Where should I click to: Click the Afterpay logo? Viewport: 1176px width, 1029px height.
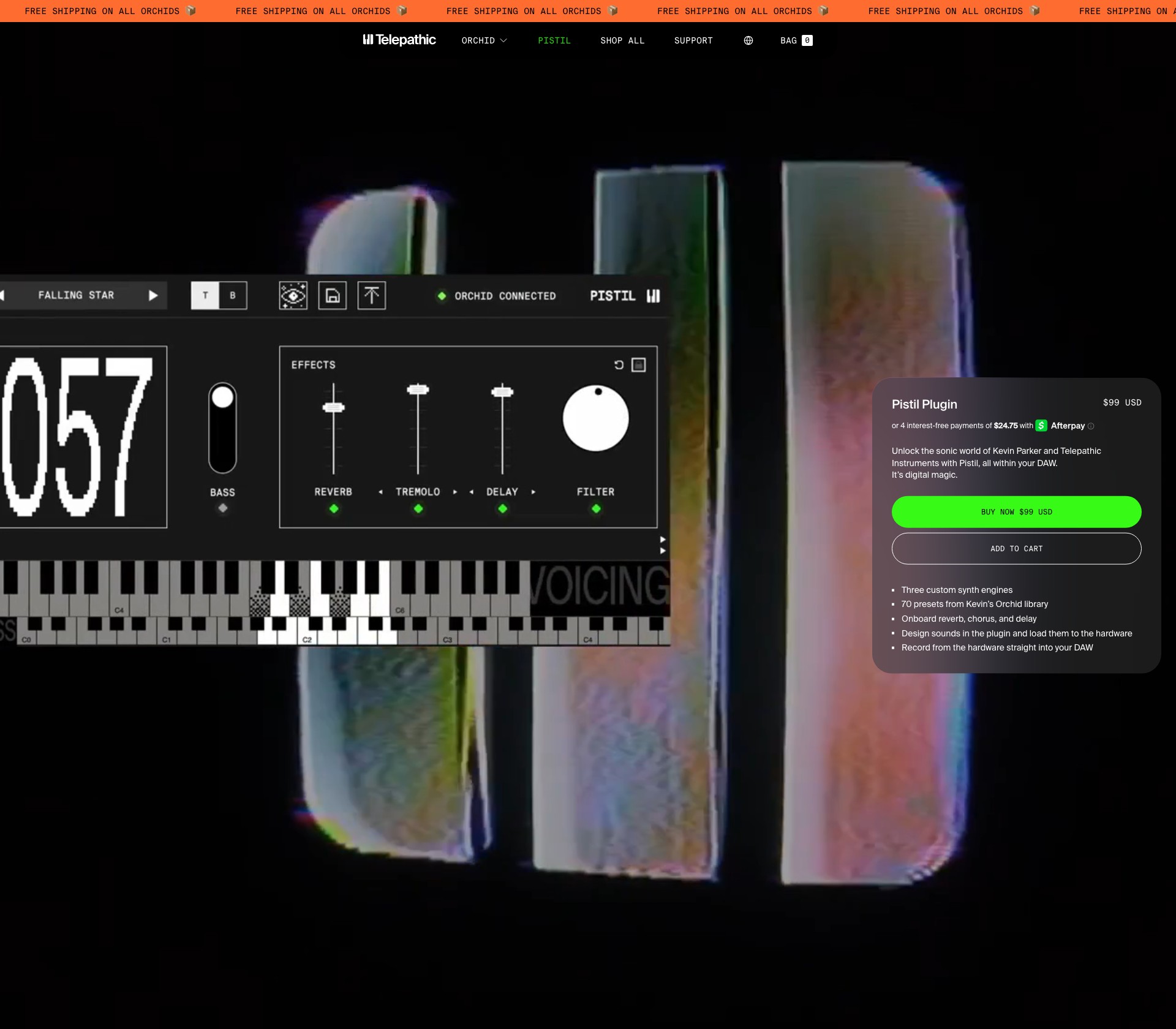tap(1060, 426)
